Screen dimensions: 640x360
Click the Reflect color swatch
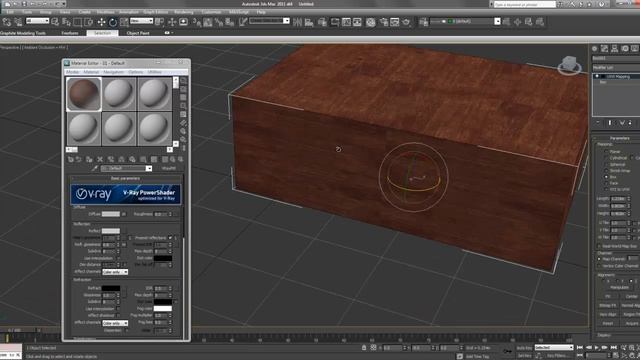(111, 231)
